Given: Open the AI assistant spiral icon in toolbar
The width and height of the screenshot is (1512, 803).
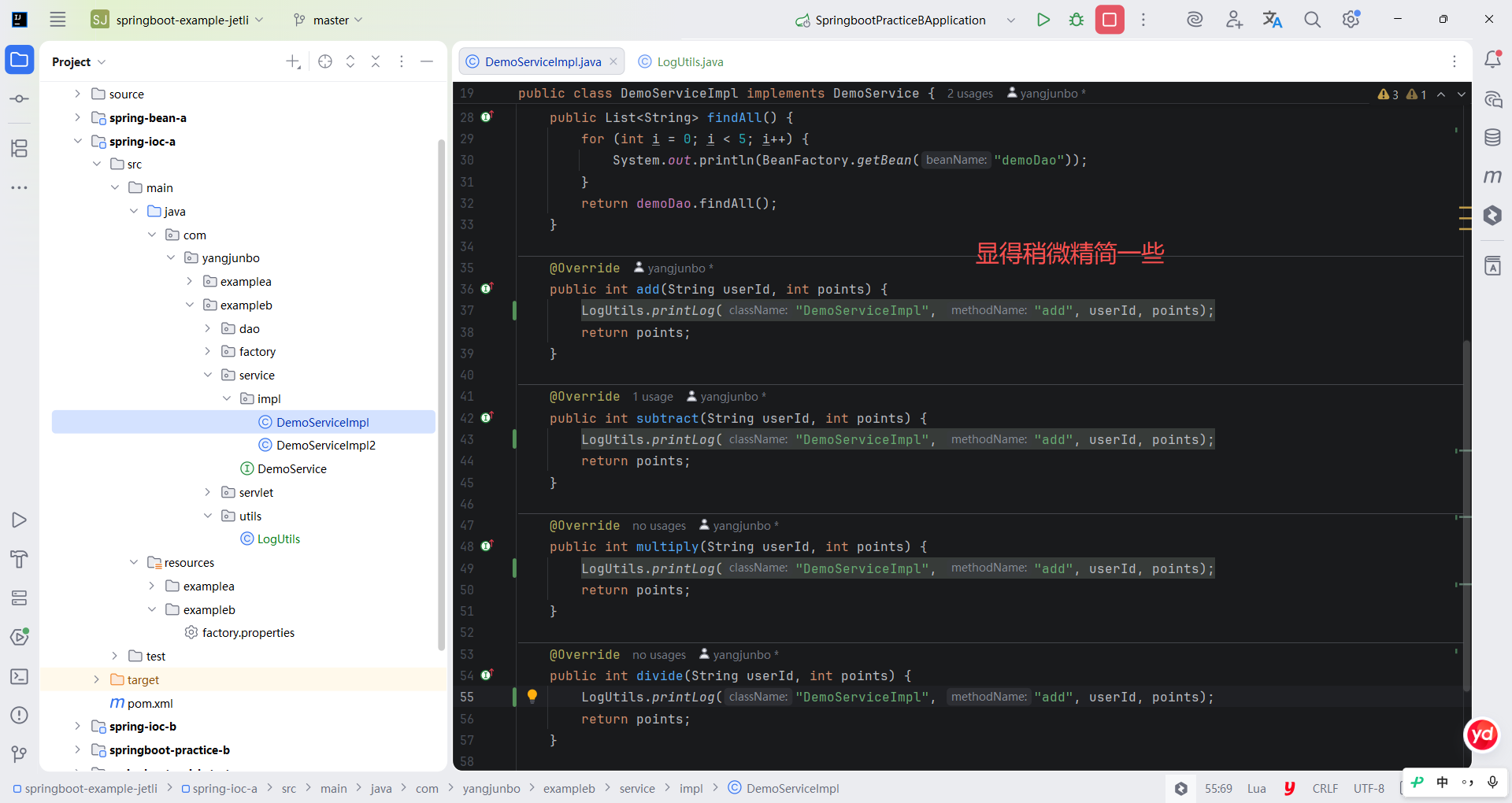Looking at the screenshot, I should pos(1195,20).
